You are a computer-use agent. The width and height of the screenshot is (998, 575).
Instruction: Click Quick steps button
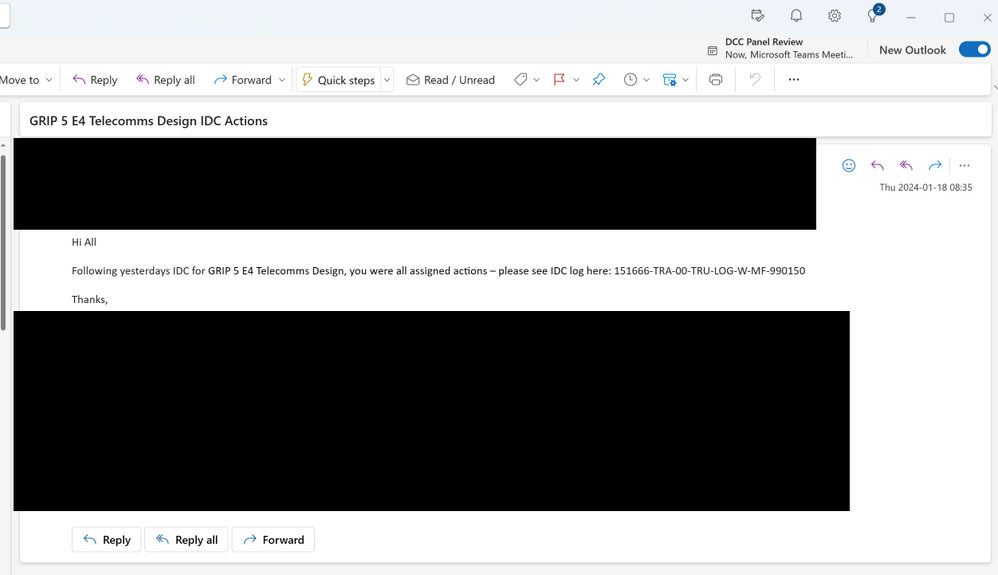pos(339,80)
